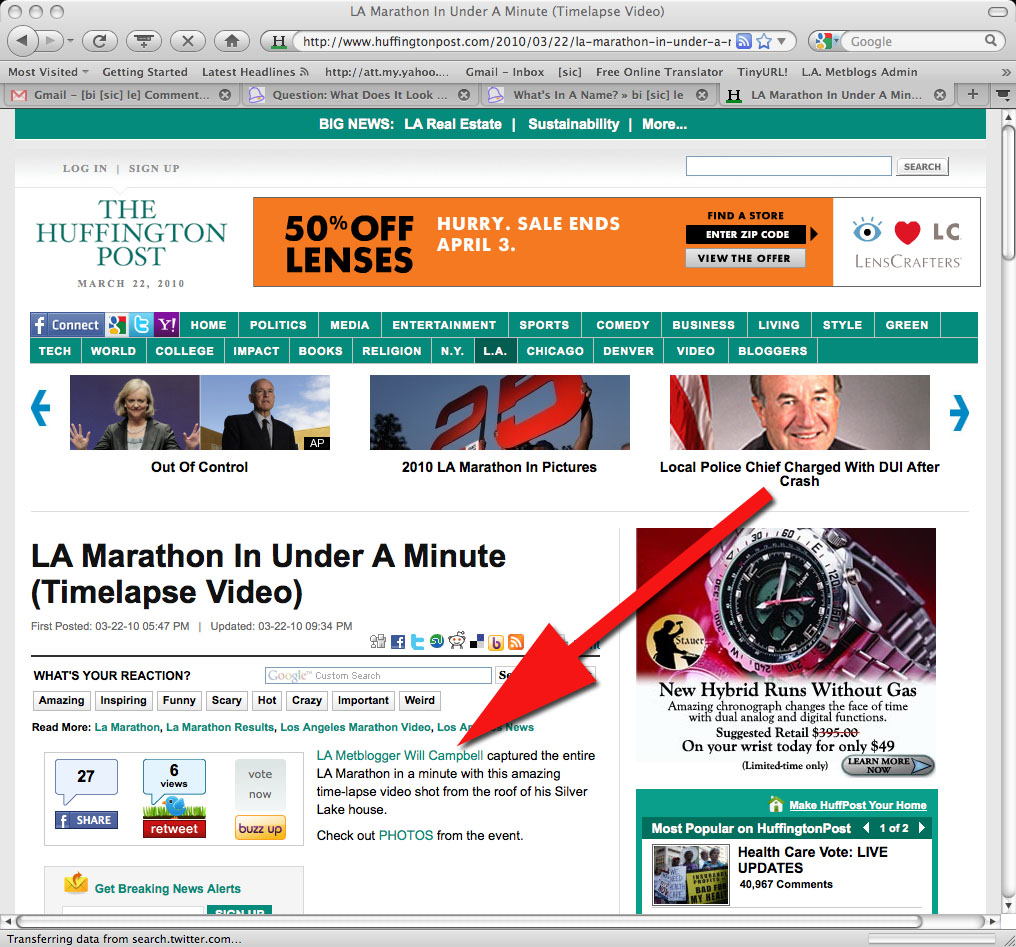
Task: Open the COMEDY section
Action: (623, 325)
